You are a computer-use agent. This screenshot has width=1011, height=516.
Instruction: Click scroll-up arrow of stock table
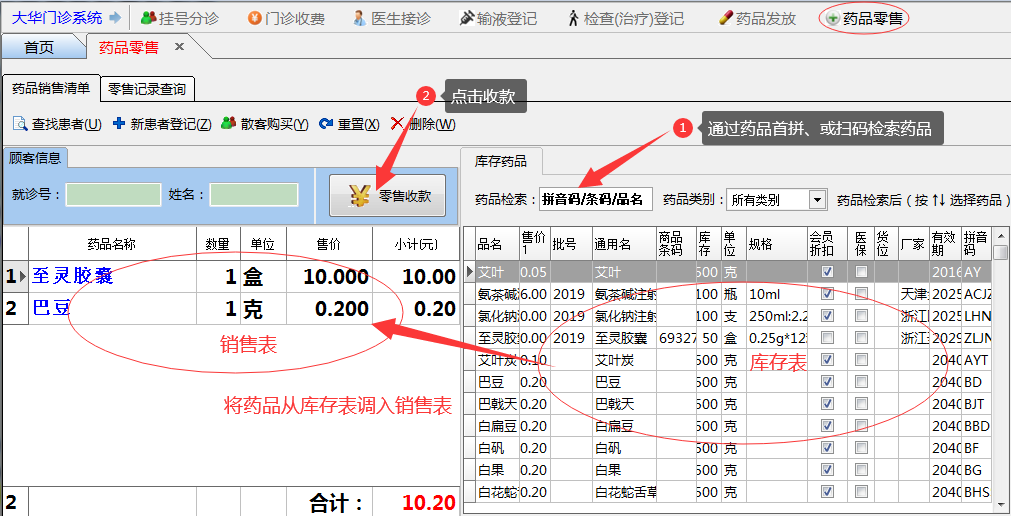coord(1001,235)
